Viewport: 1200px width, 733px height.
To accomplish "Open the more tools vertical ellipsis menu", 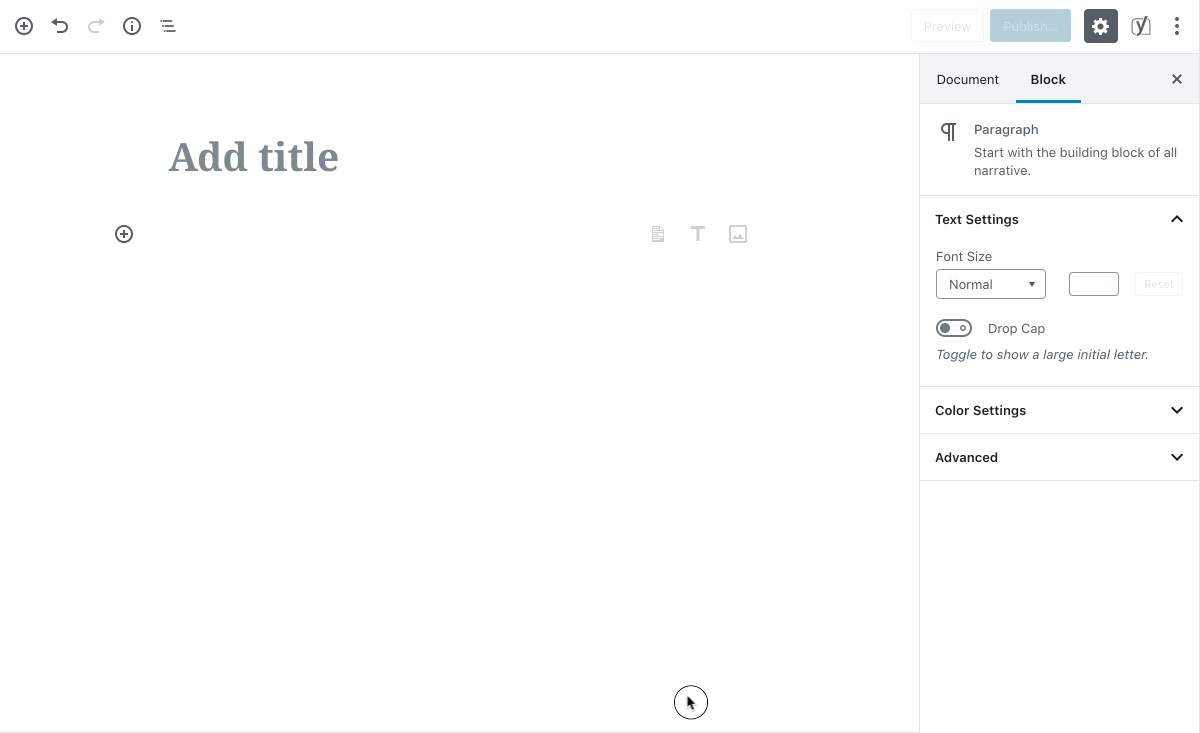I will [1176, 26].
